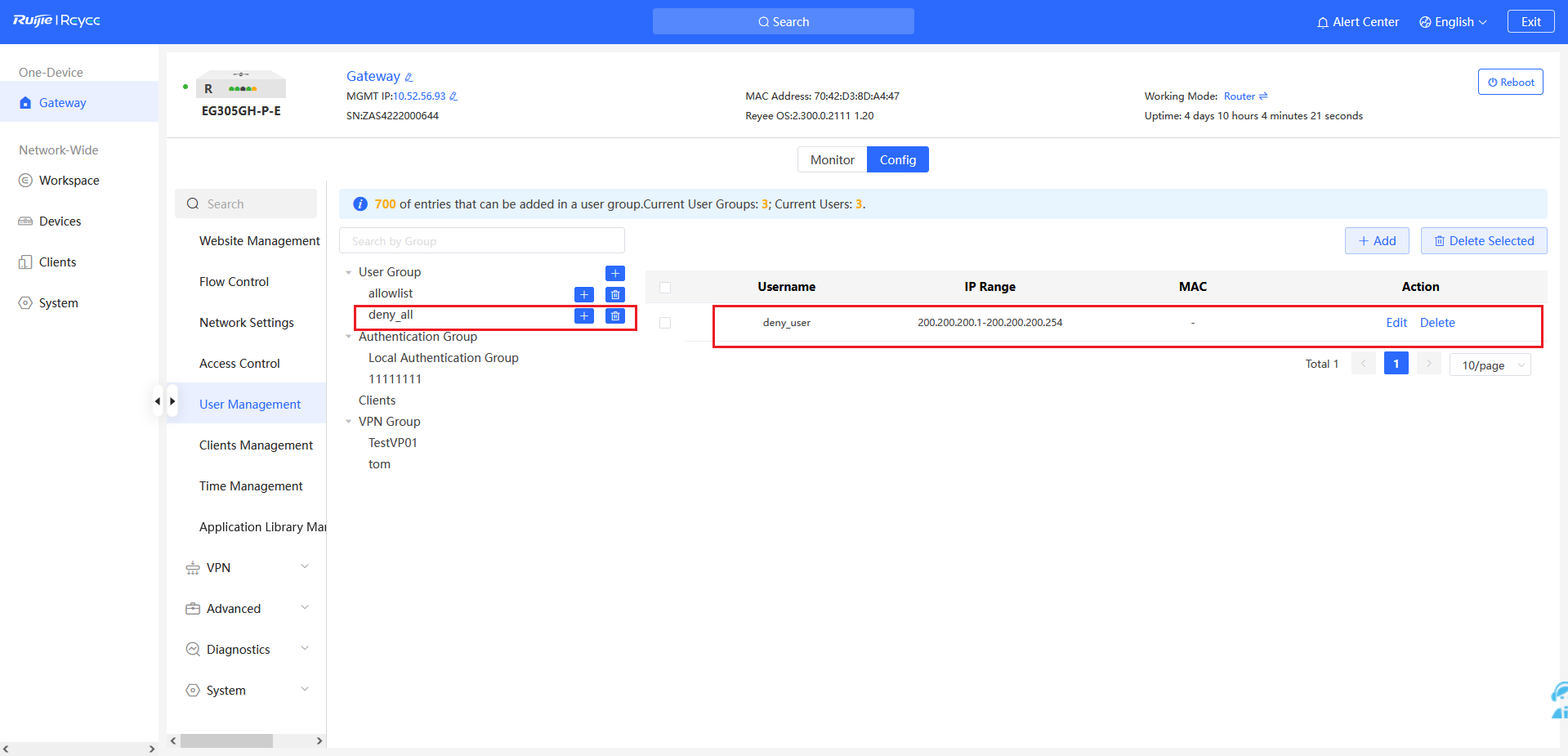Open the 10/page pagination dropdown

[1490, 365]
